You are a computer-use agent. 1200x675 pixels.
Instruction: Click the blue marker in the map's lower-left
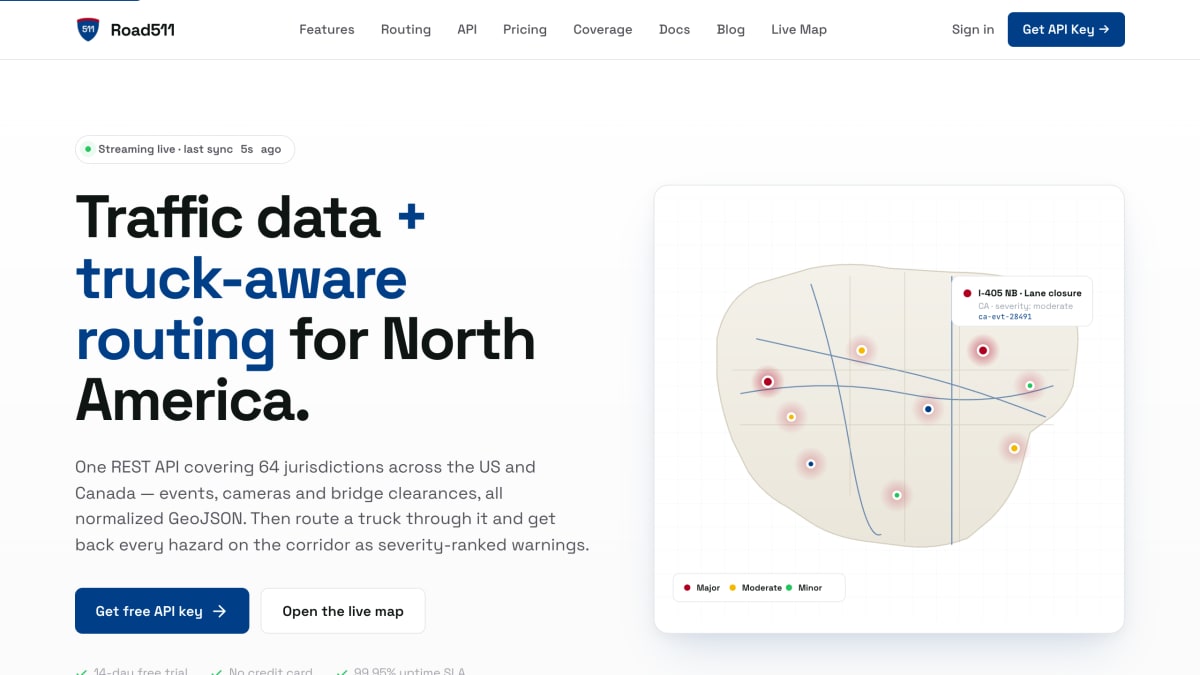click(x=811, y=464)
